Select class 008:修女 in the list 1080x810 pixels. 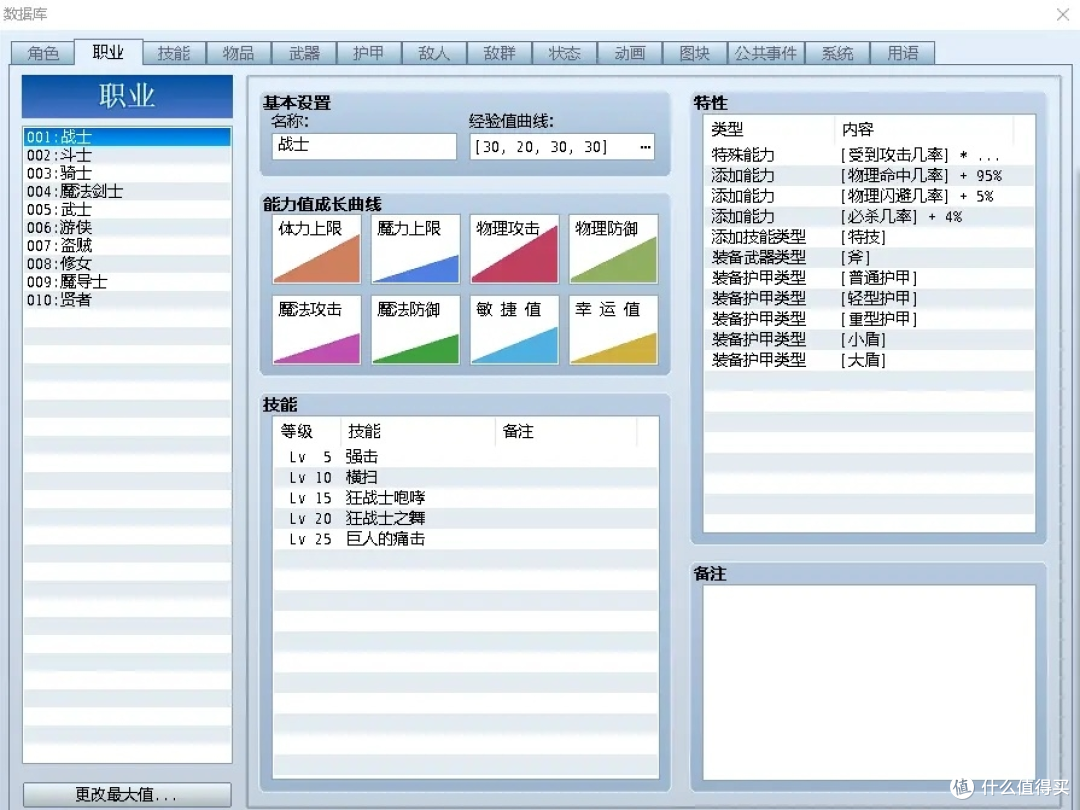(x=127, y=263)
